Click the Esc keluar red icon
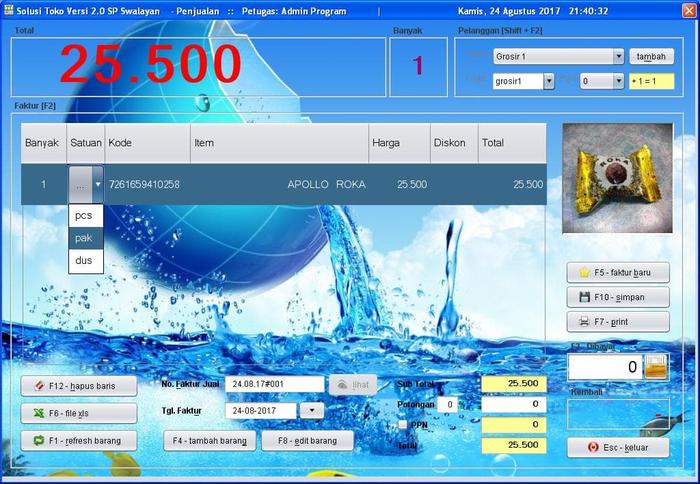This screenshot has width=700, height=484. tap(594, 447)
